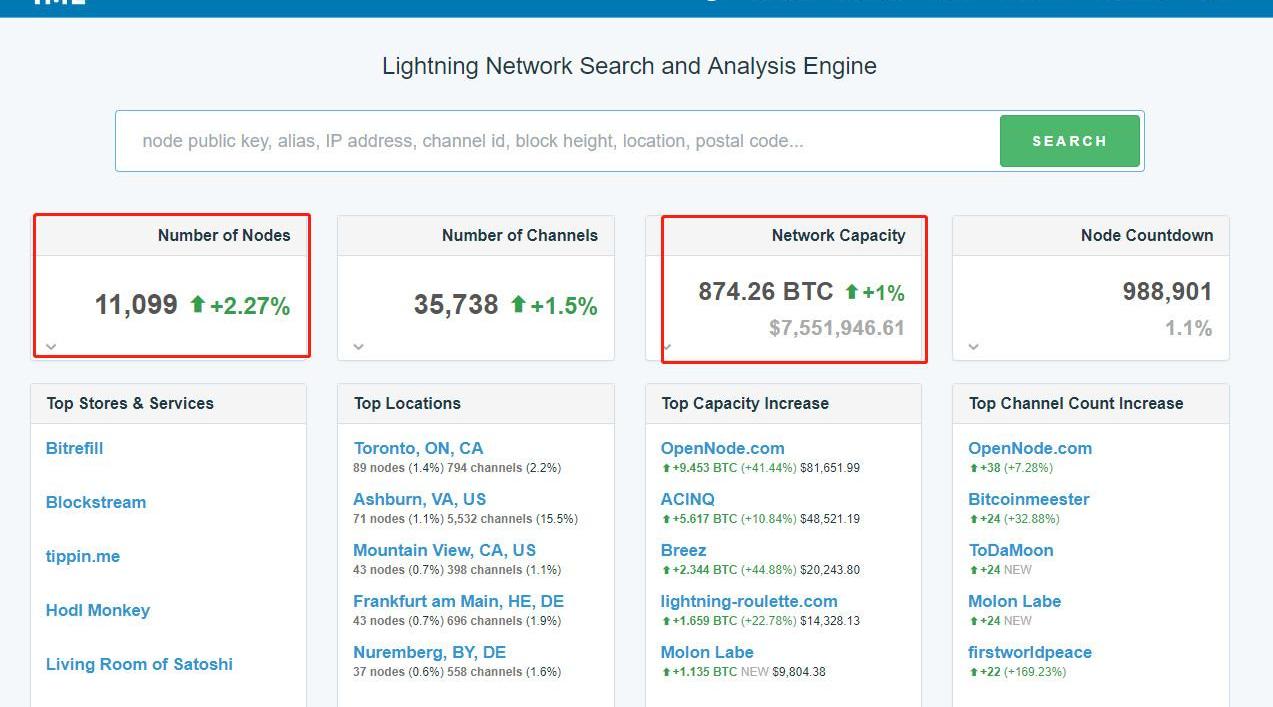Open Living Room of Satoshi link
The height and width of the screenshot is (707, 1273).
[139, 664]
